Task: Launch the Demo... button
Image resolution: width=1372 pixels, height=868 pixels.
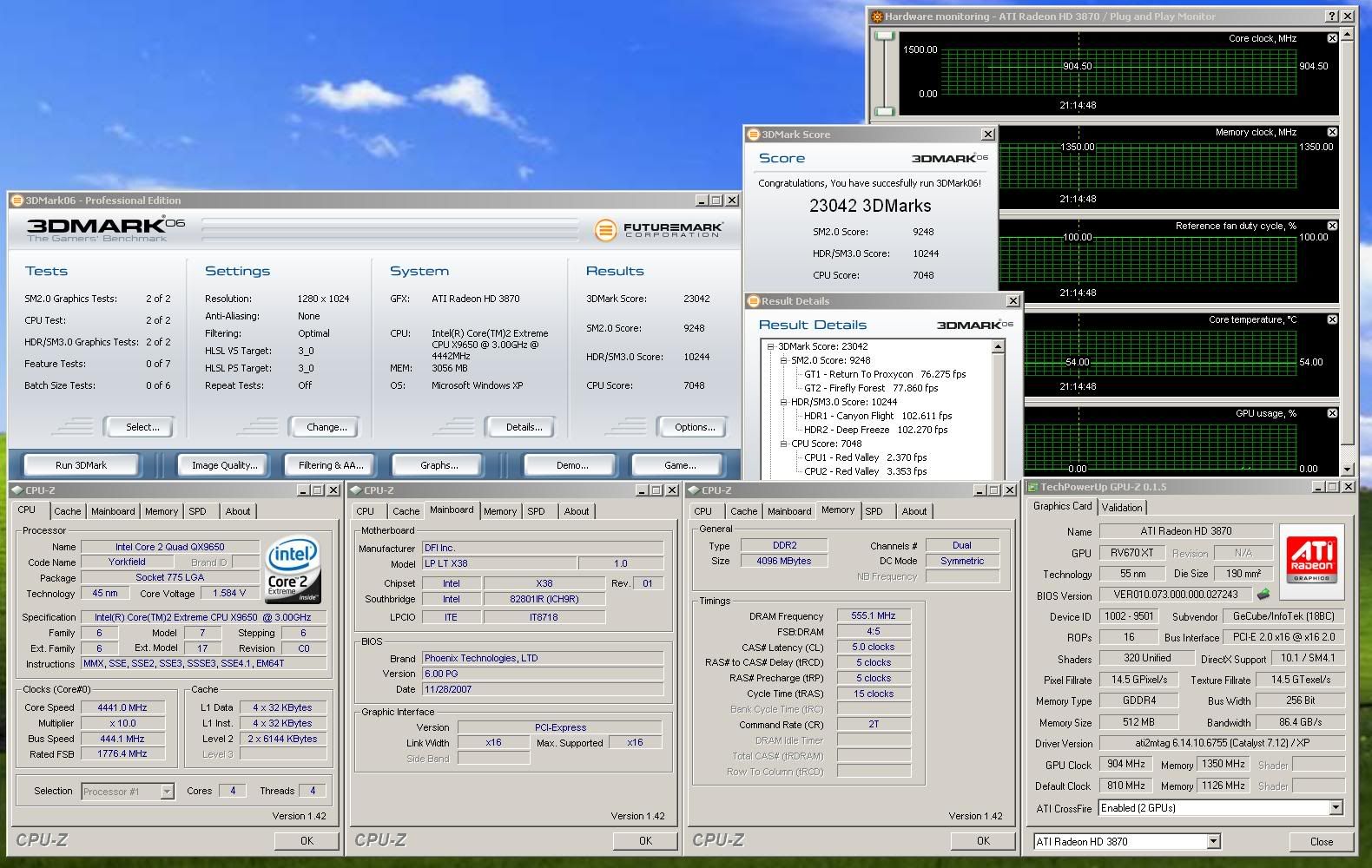Action: [572, 465]
